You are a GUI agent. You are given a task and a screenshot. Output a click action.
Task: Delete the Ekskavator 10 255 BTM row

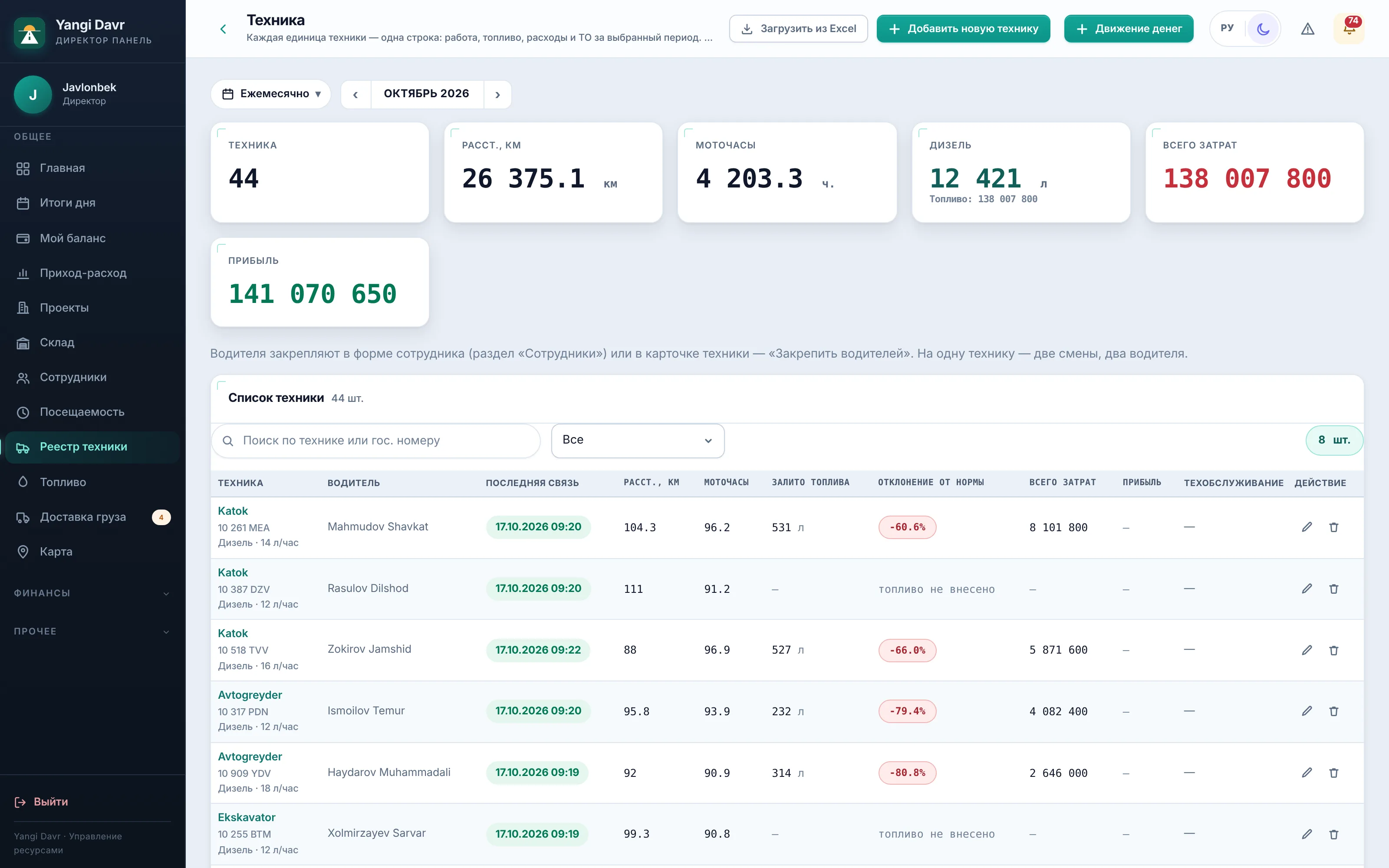1334,834
